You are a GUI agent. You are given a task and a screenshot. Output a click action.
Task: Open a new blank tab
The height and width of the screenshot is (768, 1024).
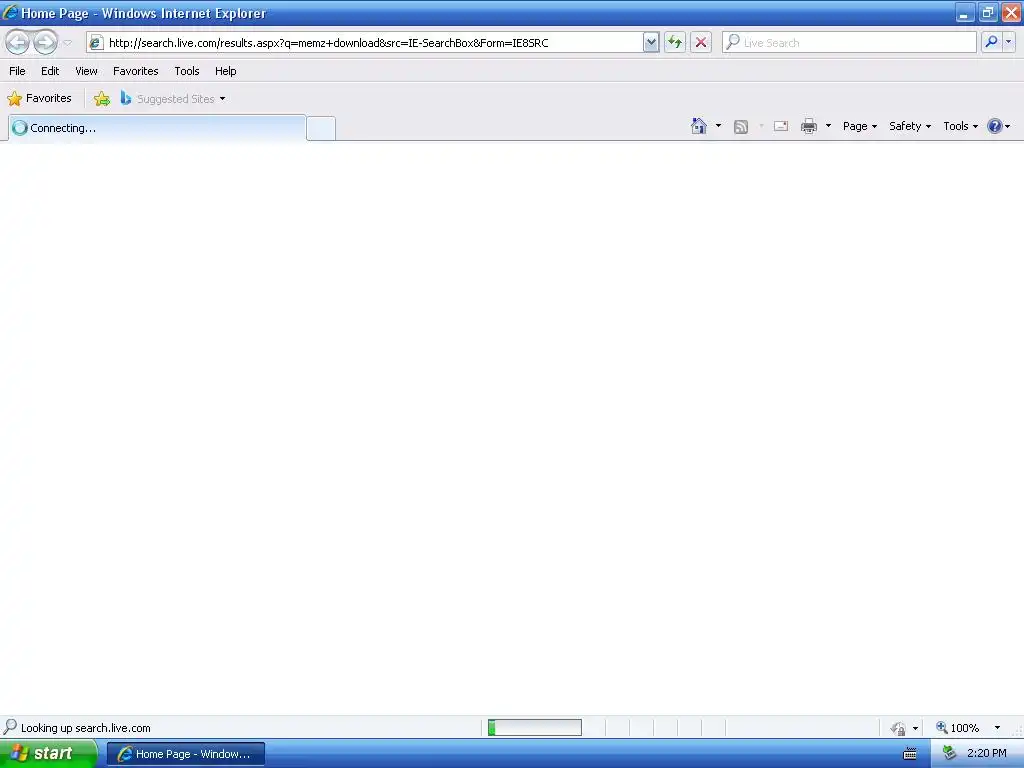coord(321,129)
